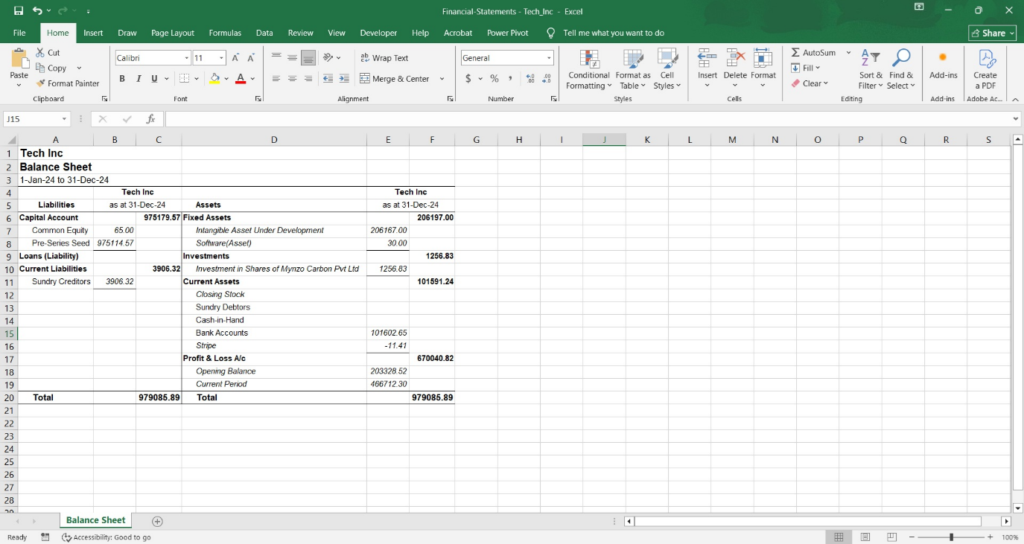Toggle Underline formatting
The width and height of the screenshot is (1024, 544).
click(154, 78)
